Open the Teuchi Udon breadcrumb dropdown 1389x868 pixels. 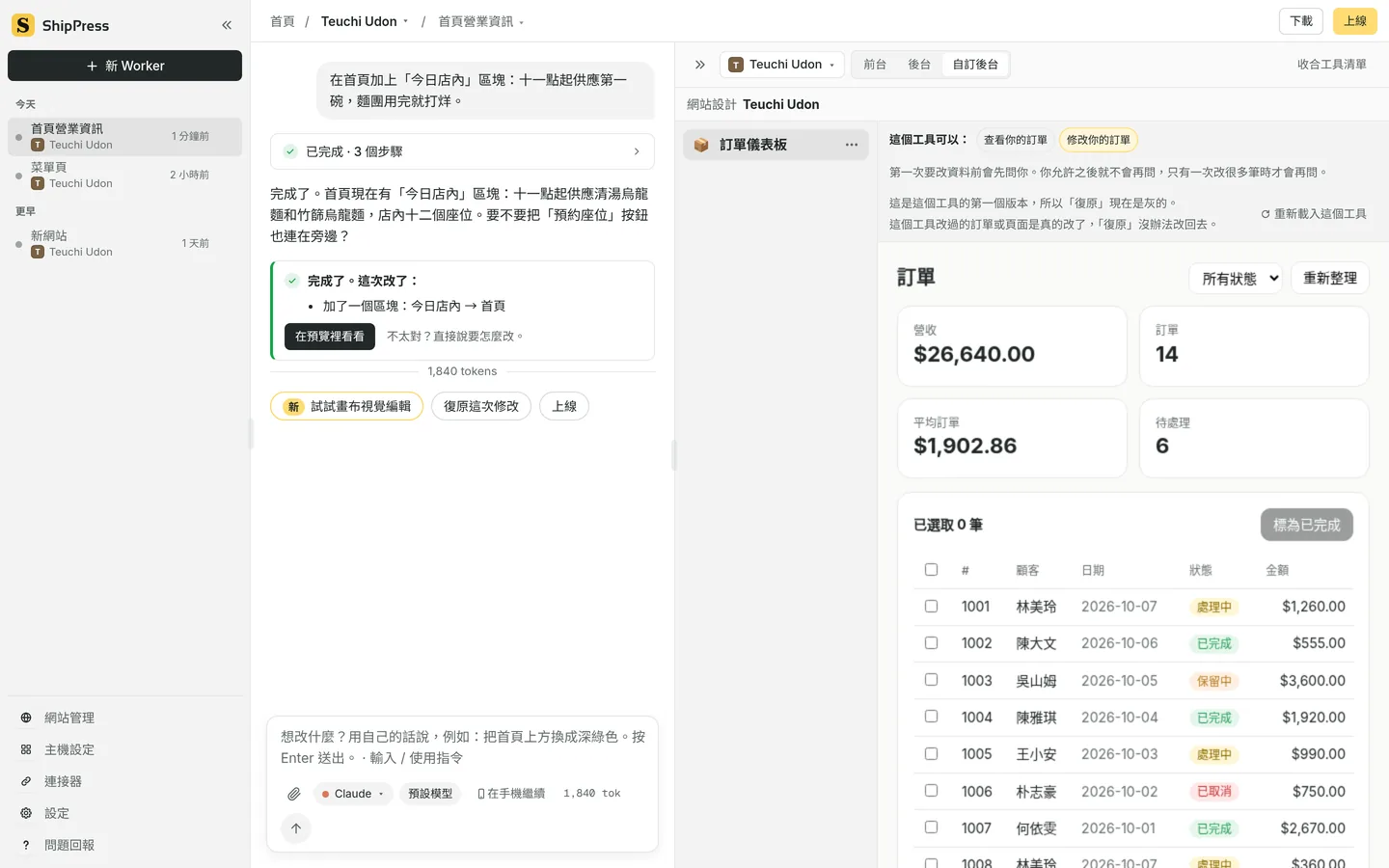tap(365, 21)
